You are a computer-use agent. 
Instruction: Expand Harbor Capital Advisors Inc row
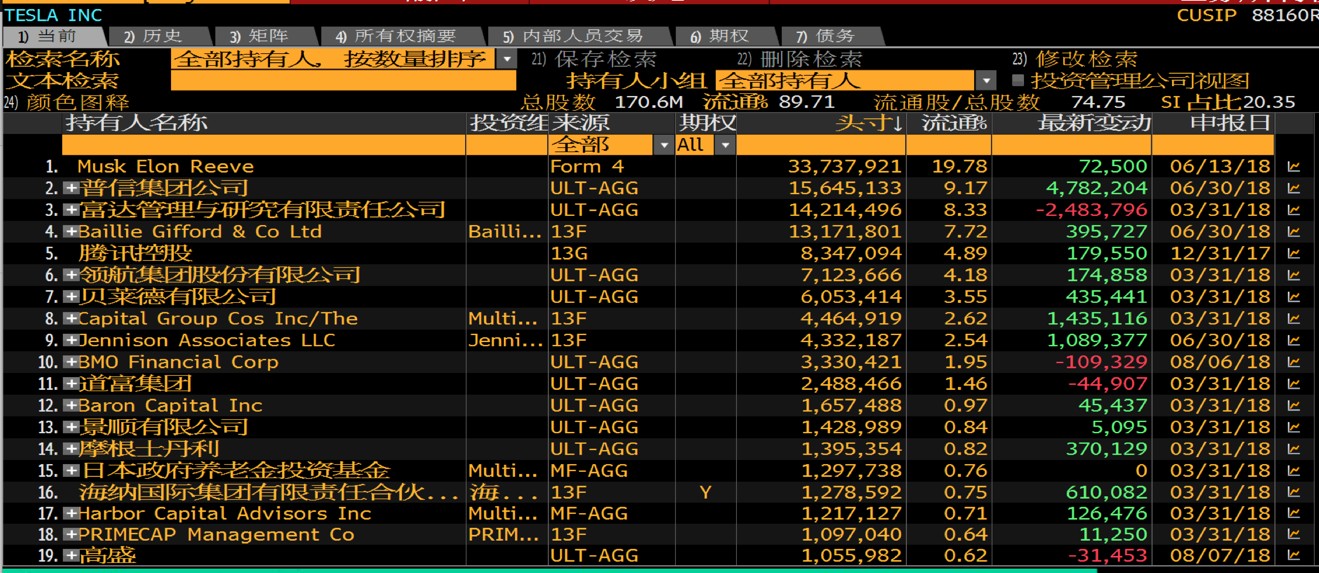[71, 513]
